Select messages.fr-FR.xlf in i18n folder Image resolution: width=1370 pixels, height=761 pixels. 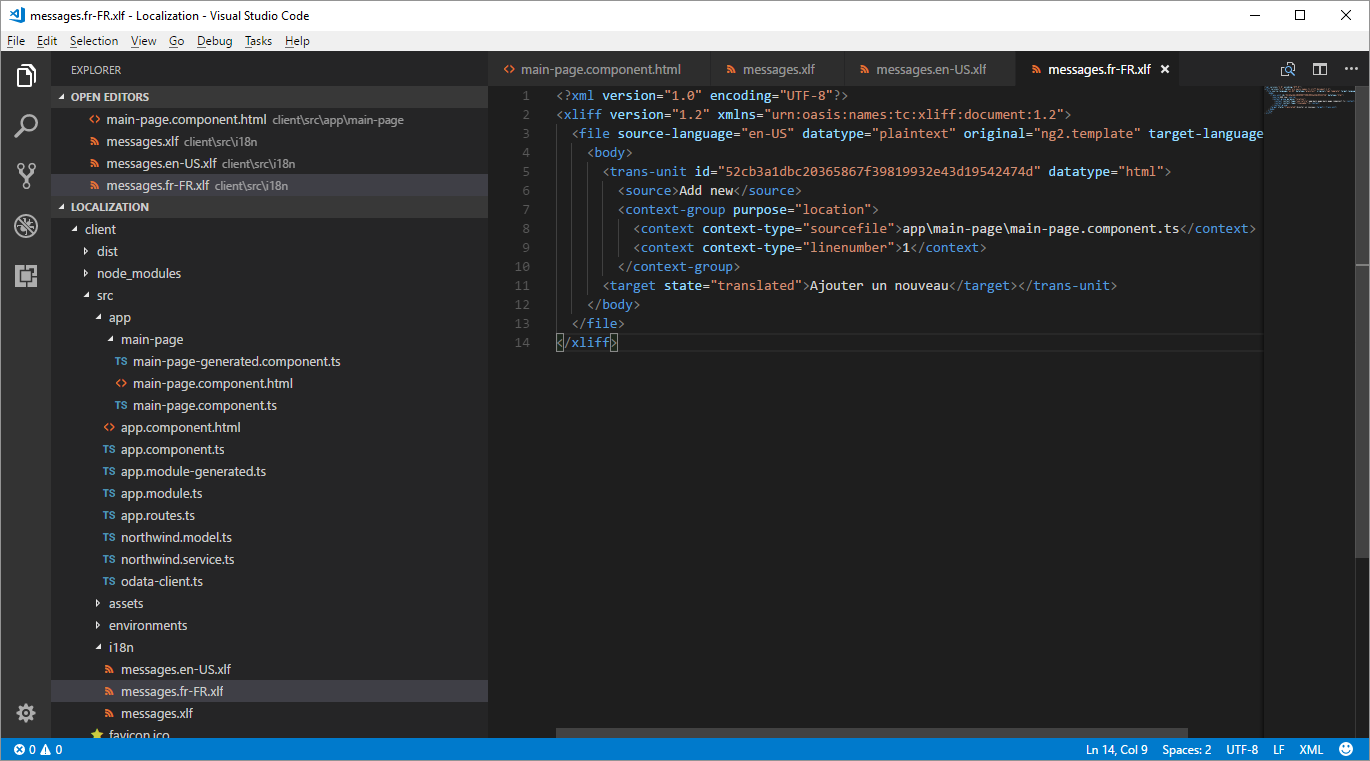pos(269,691)
